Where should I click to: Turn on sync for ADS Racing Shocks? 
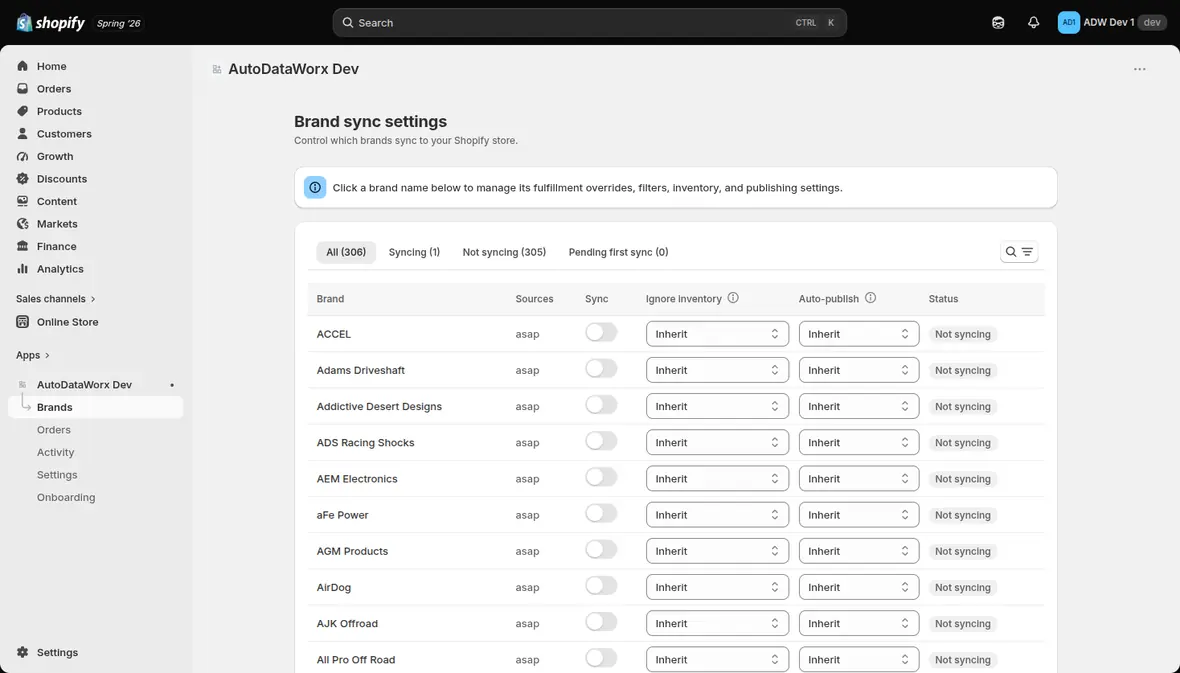click(601, 441)
